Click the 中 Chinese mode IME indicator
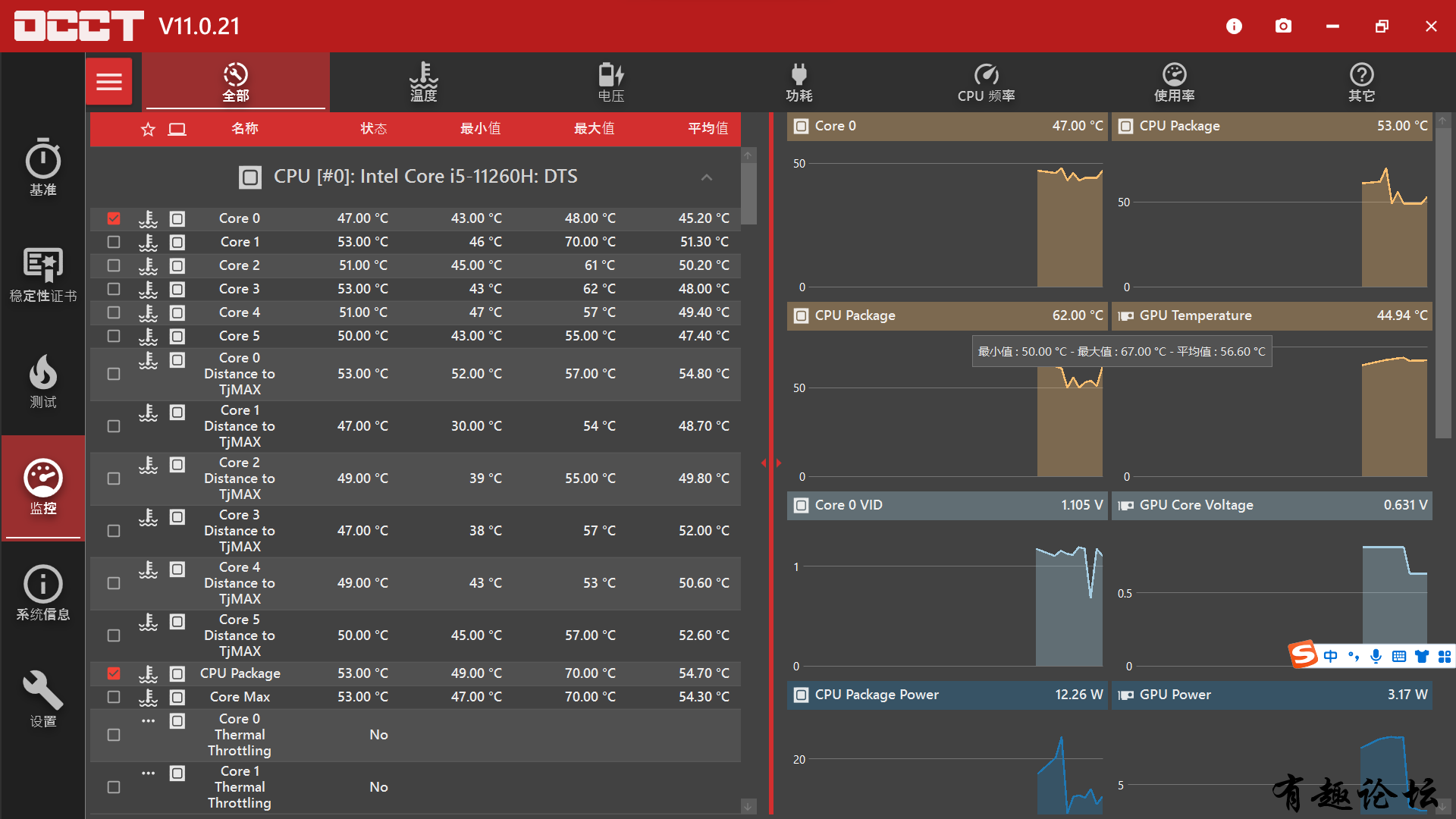The width and height of the screenshot is (1456, 819). (1331, 656)
